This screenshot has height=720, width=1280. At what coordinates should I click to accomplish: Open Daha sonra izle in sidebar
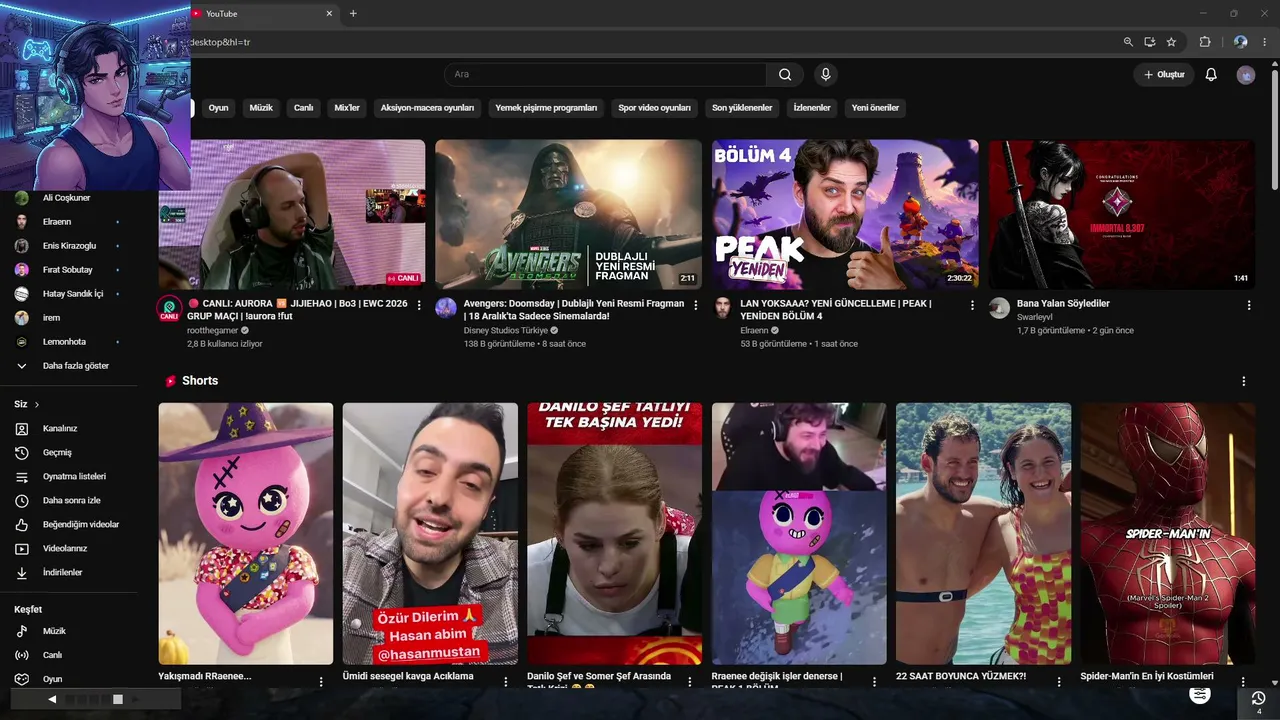pos(69,501)
